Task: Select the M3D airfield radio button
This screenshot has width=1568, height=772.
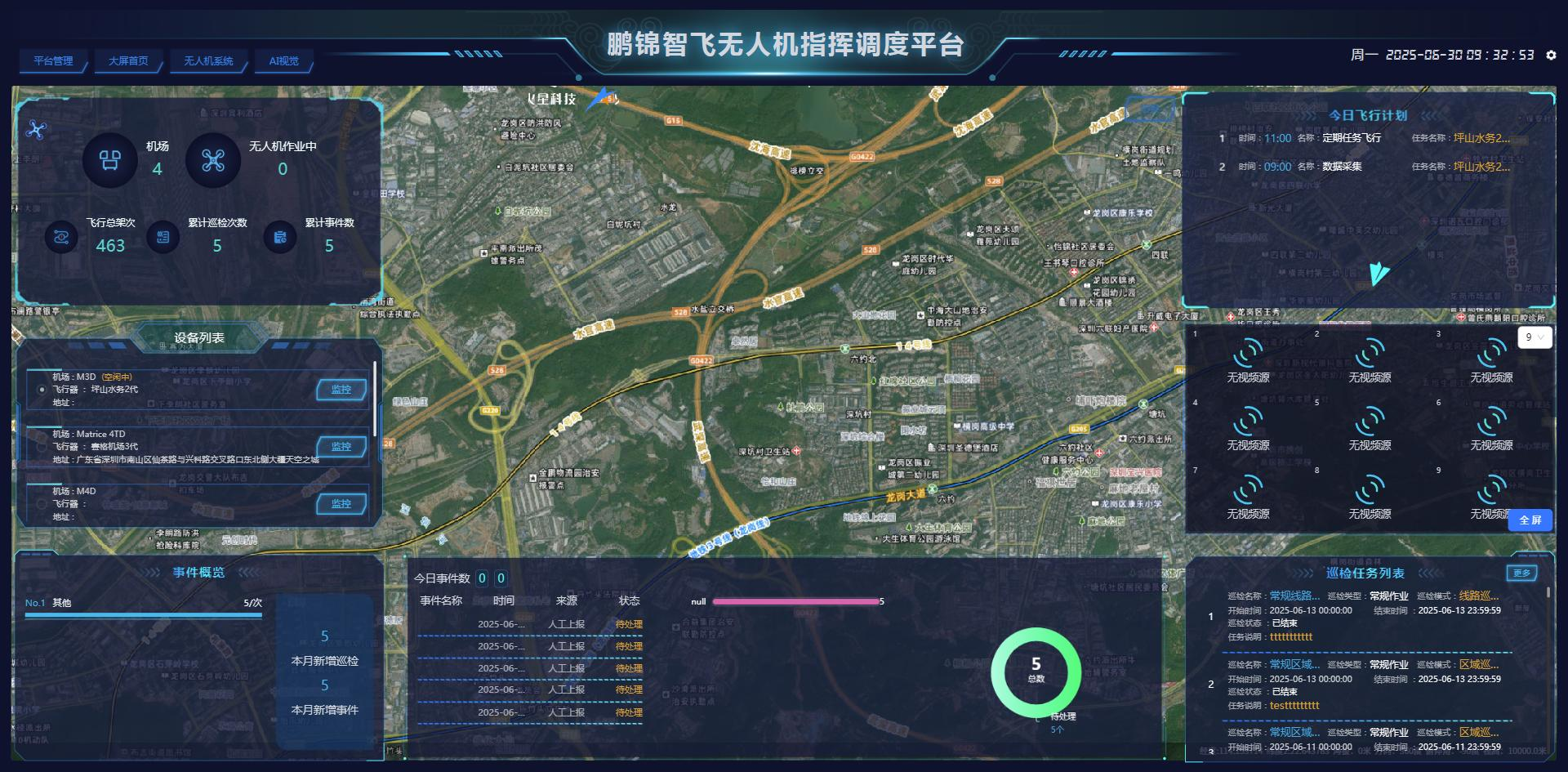Action: pyautogui.click(x=42, y=390)
